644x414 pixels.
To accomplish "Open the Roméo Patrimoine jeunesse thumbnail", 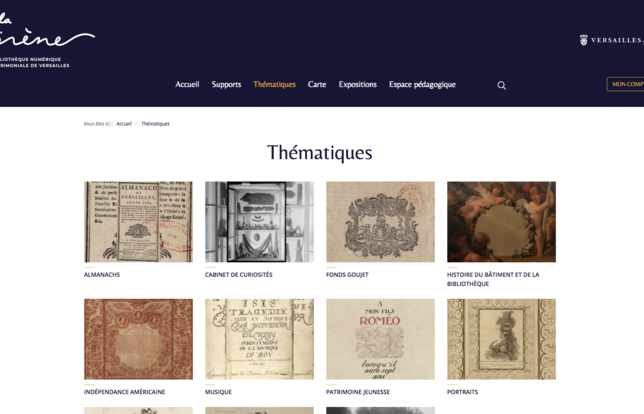I will click(380, 339).
